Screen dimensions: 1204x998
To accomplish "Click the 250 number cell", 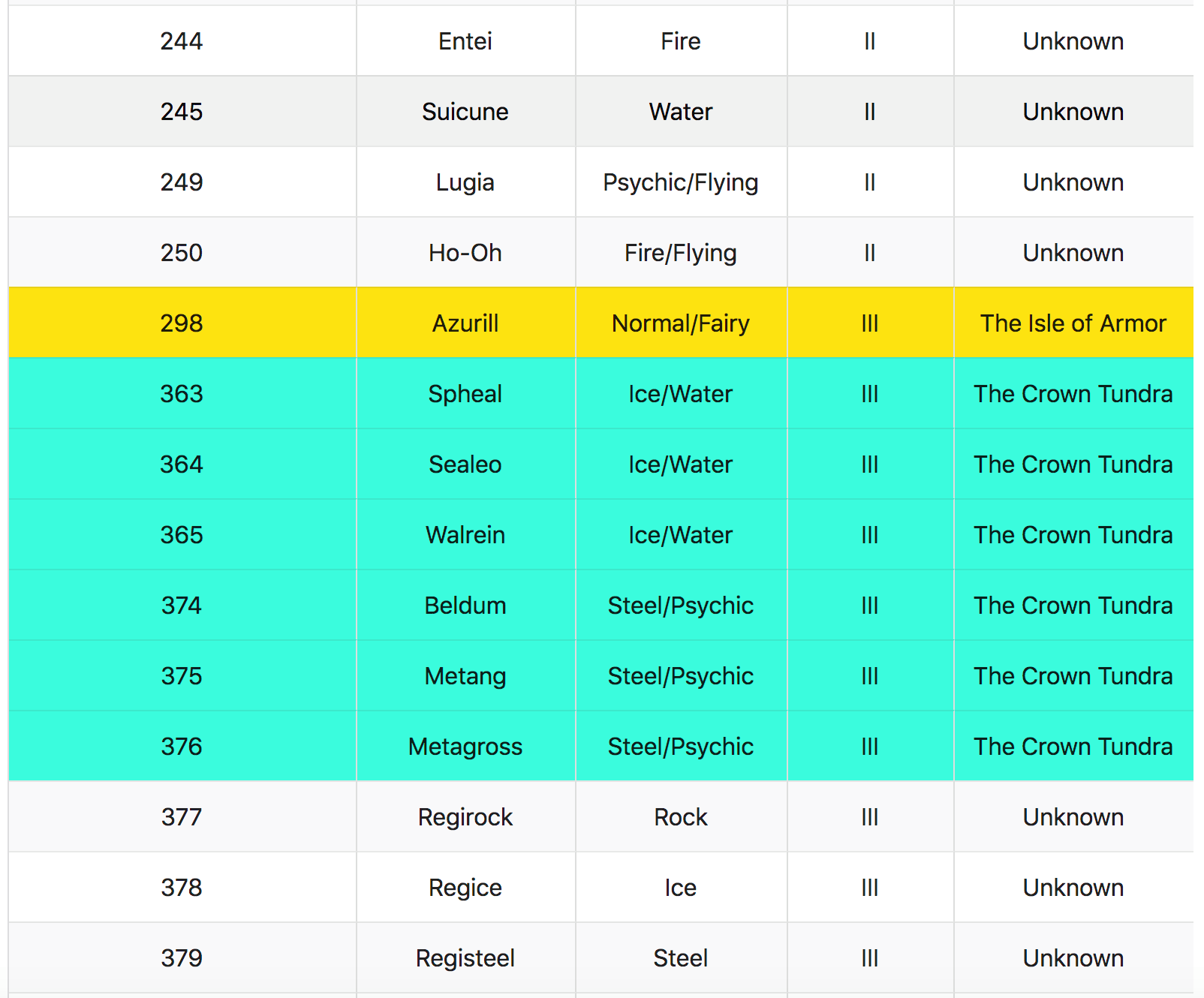I will coord(182,252).
